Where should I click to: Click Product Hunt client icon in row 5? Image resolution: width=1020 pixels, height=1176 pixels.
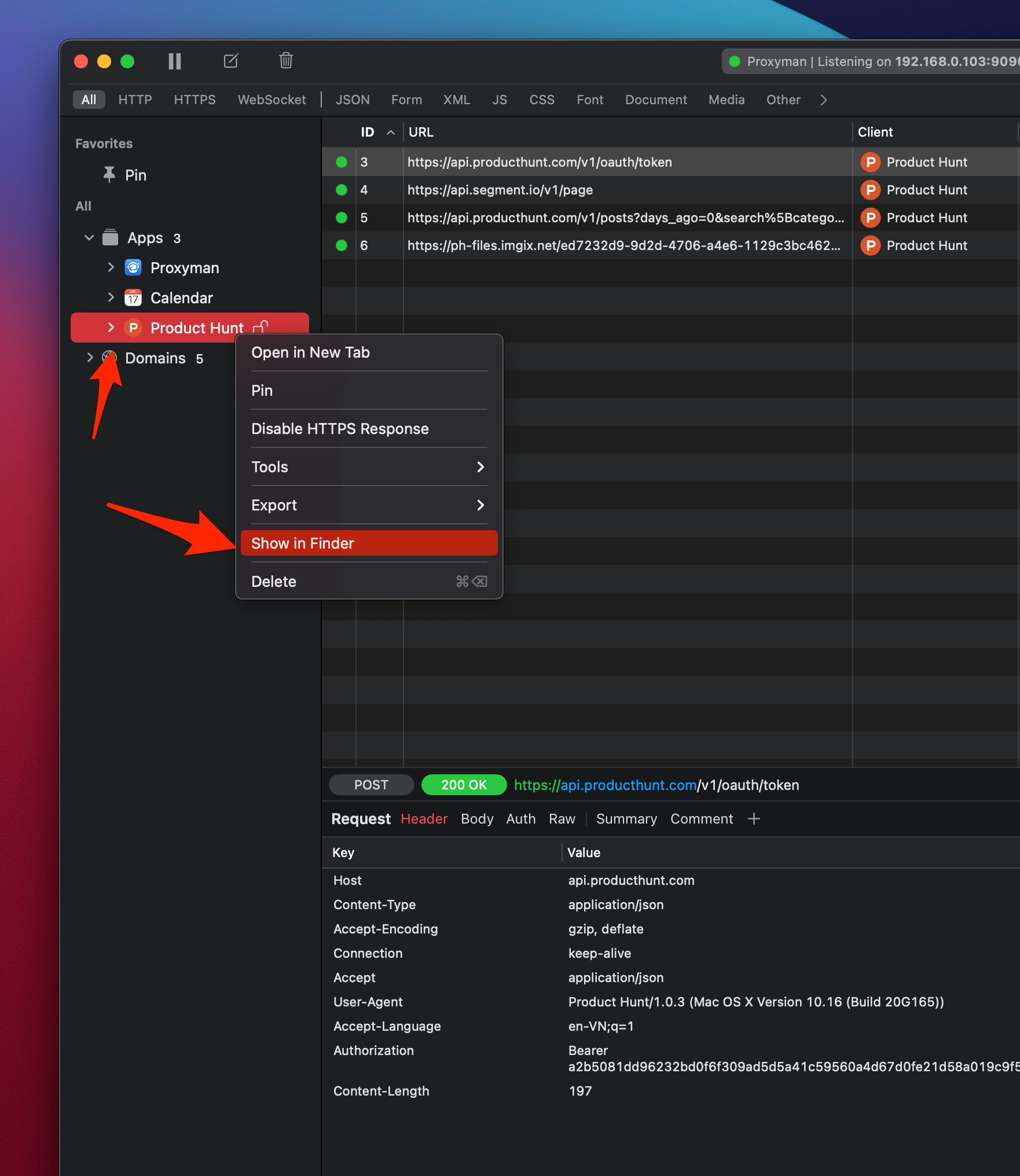coord(870,218)
